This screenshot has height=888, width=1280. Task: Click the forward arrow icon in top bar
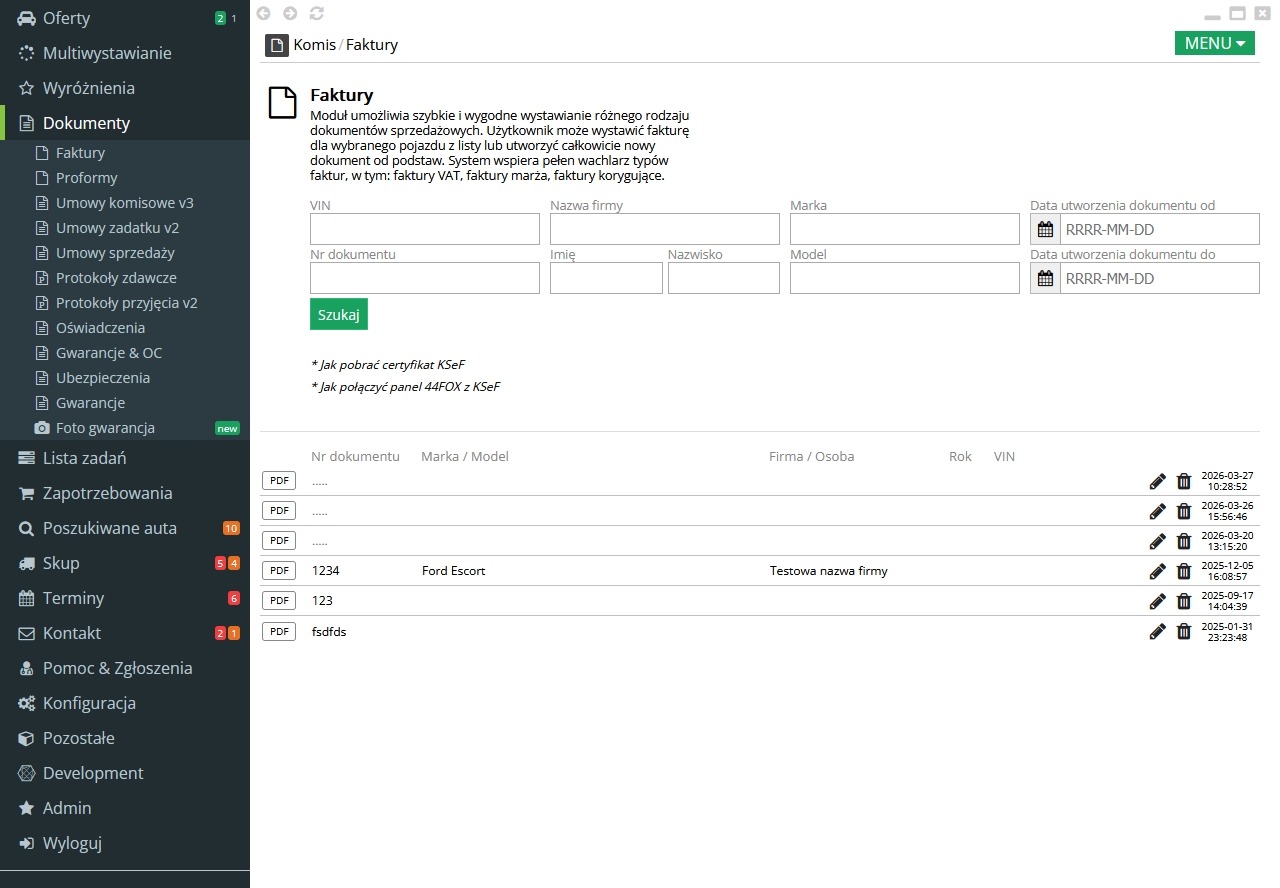290,13
